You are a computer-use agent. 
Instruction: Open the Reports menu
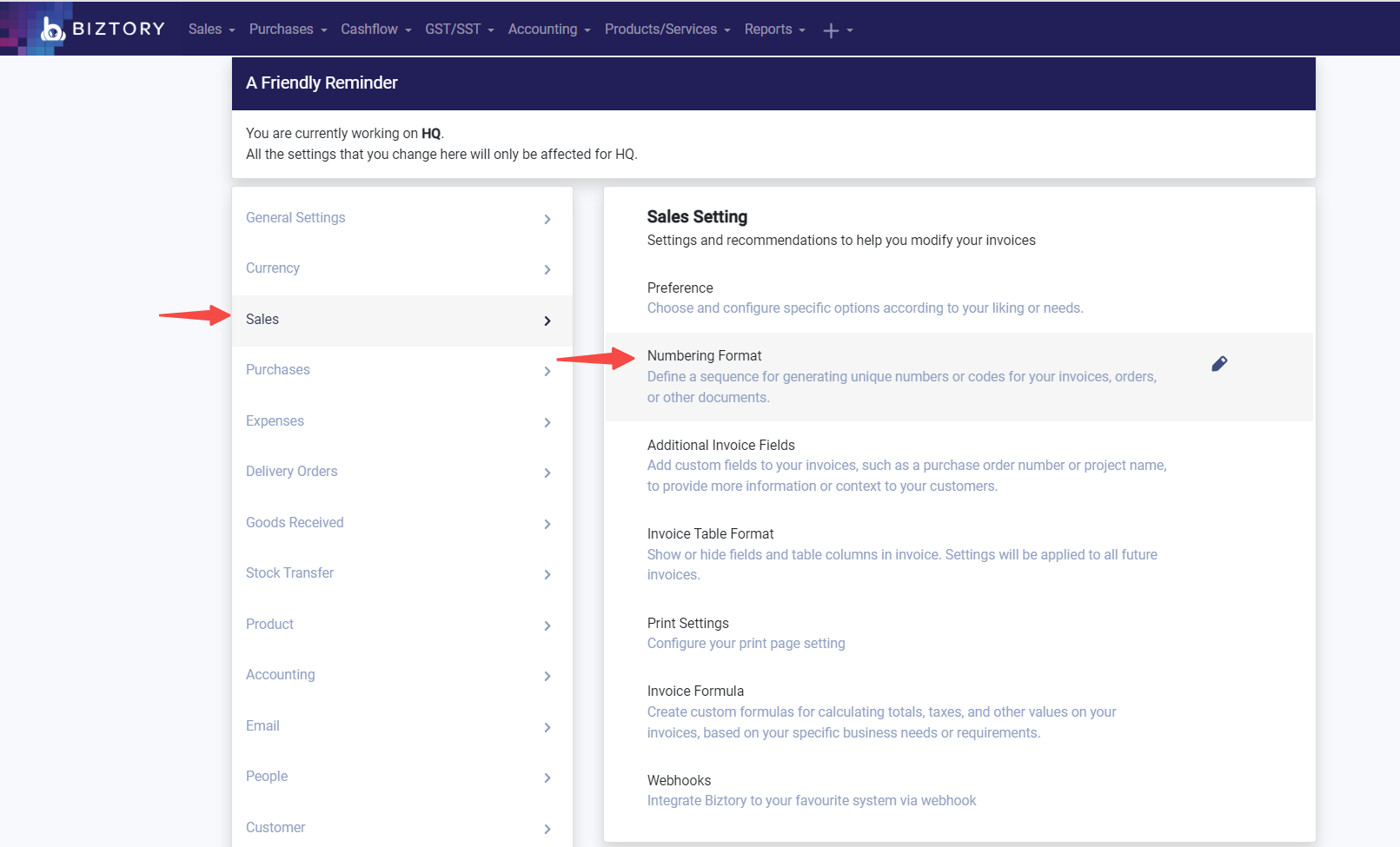coord(775,29)
